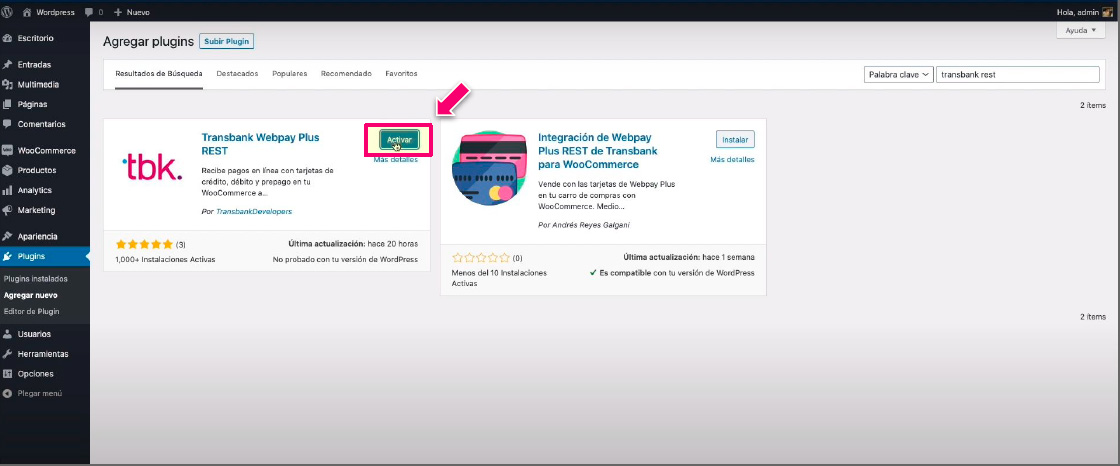Image resolution: width=1120 pixels, height=466 pixels.
Task: Switch to the Recomendado tab
Action: (x=346, y=74)
